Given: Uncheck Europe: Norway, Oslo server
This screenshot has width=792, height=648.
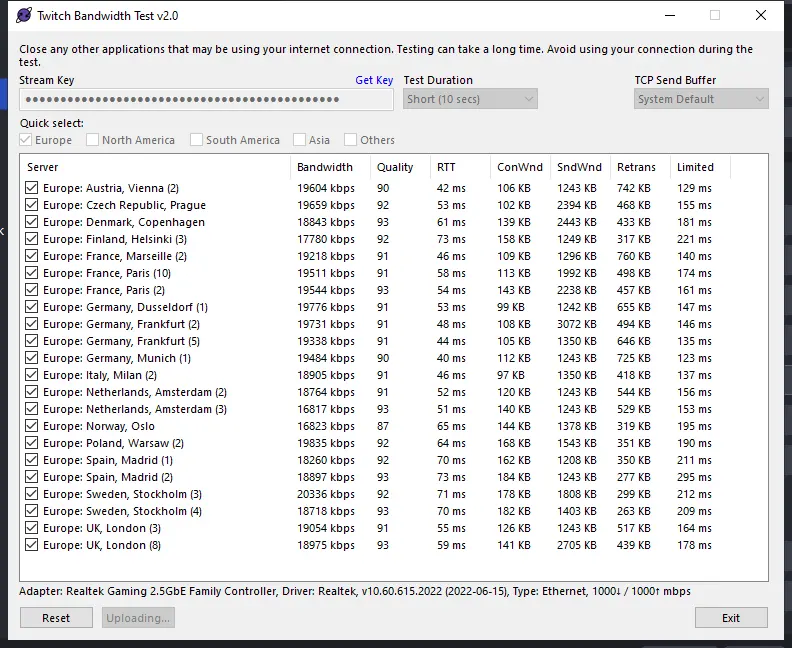Looking at the screenshot, I should tap(31, 426).
